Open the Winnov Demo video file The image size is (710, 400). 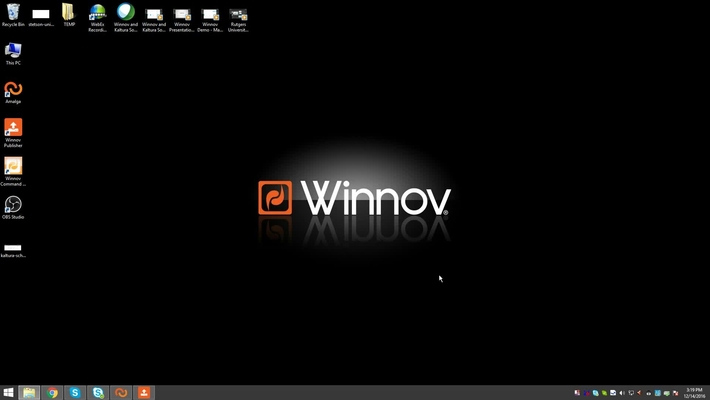(x=210, y=20)
